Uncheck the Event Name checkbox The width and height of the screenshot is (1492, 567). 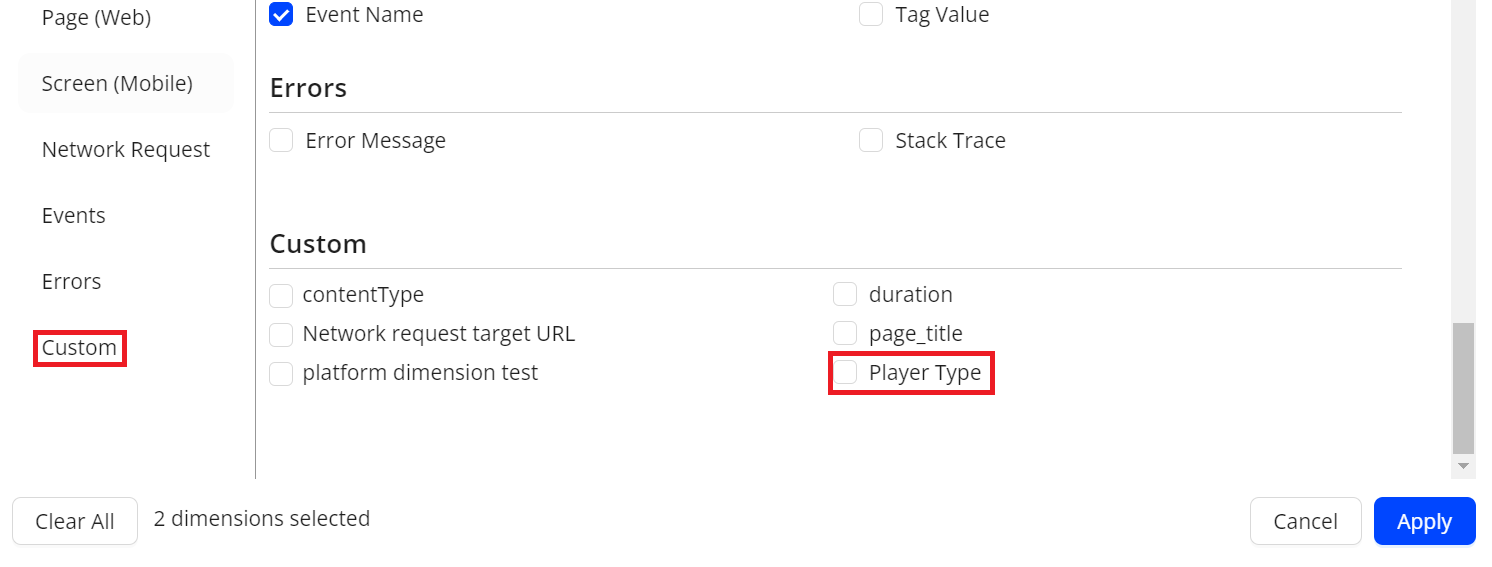(x=282, y=15)
